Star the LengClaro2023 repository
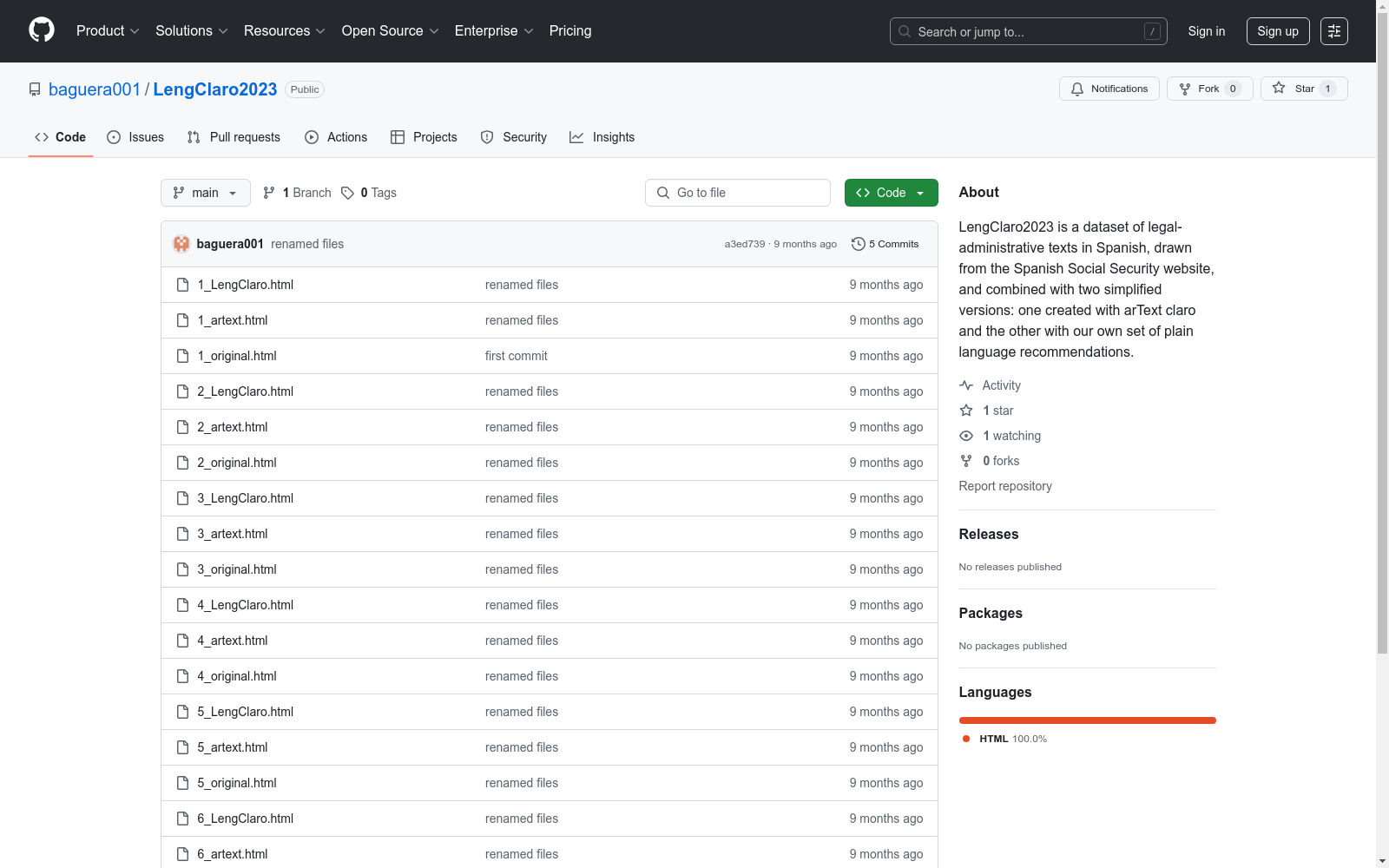 coord(1304,89)
